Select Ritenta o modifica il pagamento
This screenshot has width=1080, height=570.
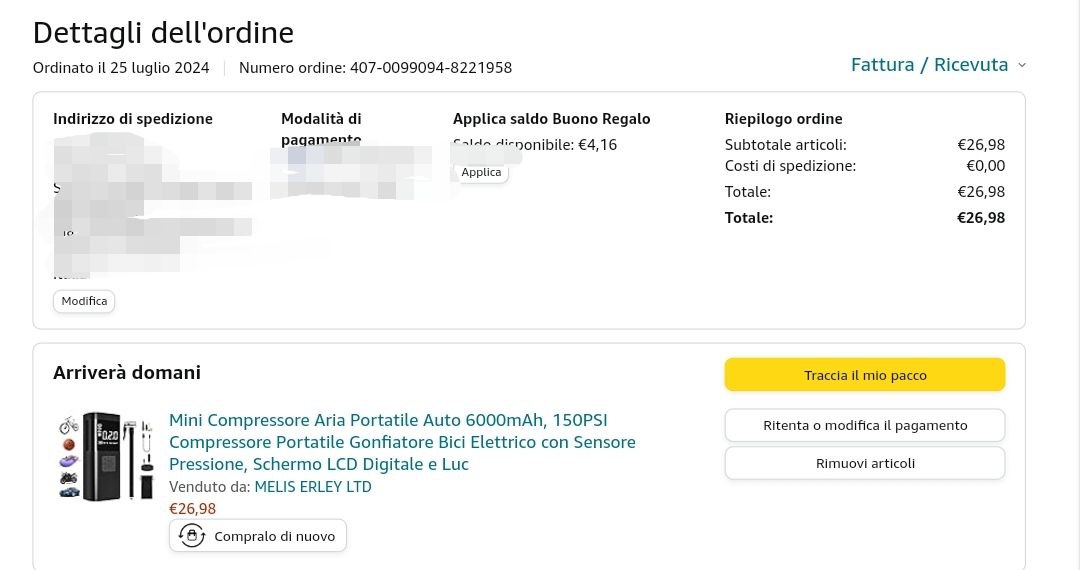coord(865,425)
